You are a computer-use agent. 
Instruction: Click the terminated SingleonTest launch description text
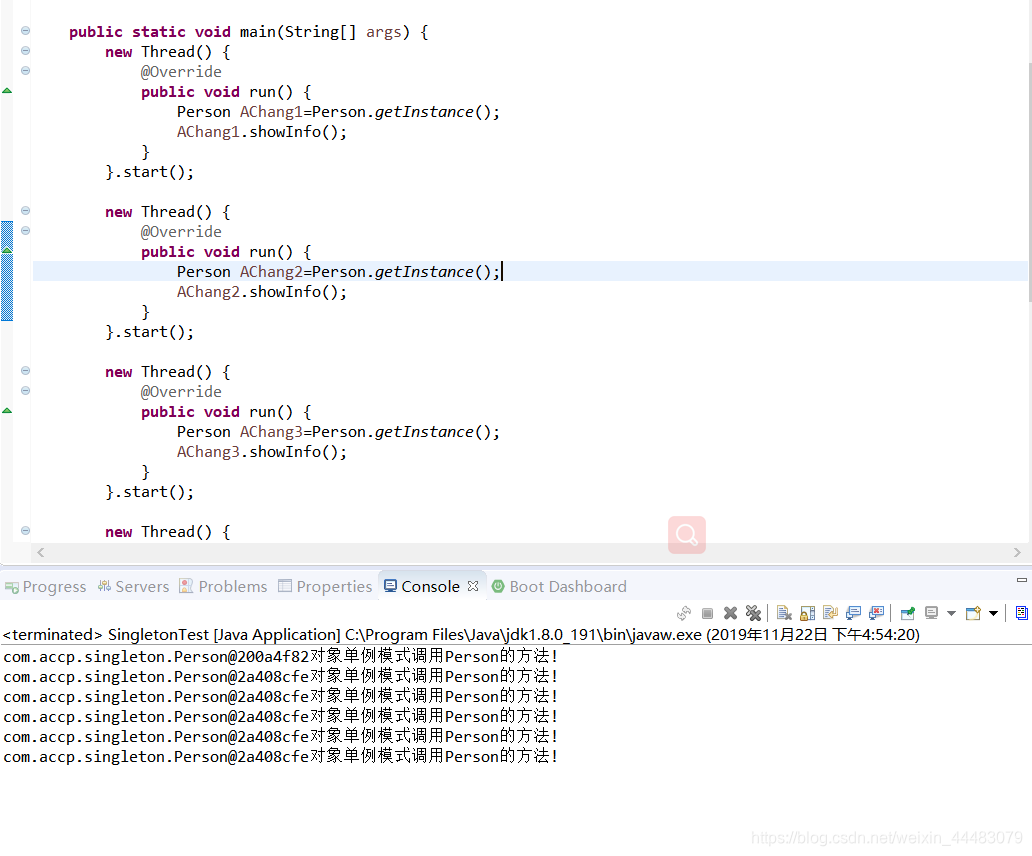coord(461,634)
